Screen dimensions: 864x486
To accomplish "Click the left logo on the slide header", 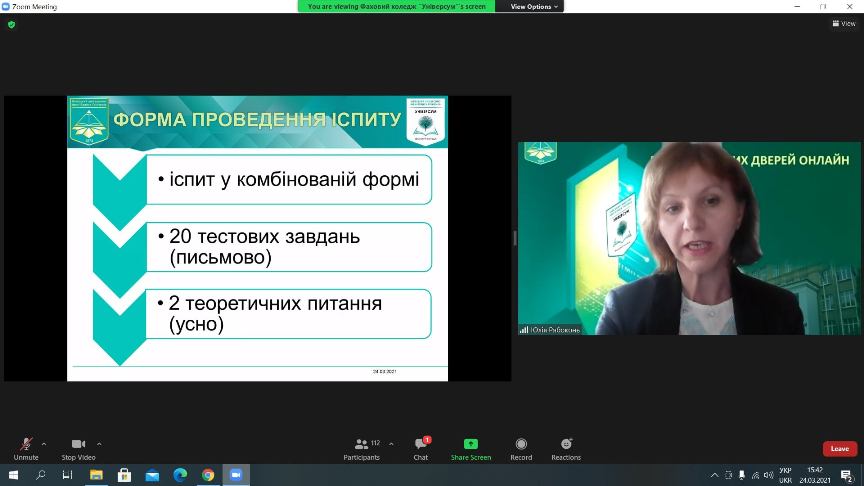I will tap(89, 121).
